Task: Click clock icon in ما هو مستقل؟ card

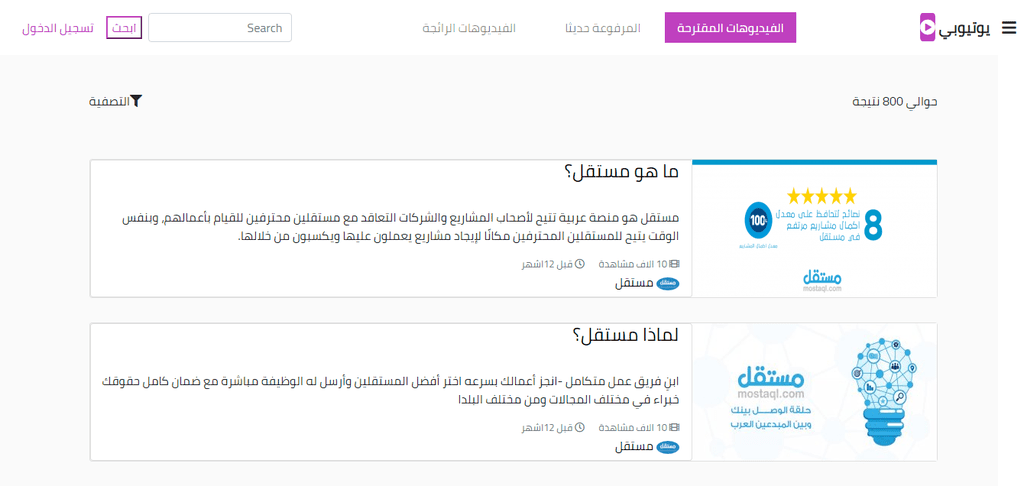Action: (579, 265)
